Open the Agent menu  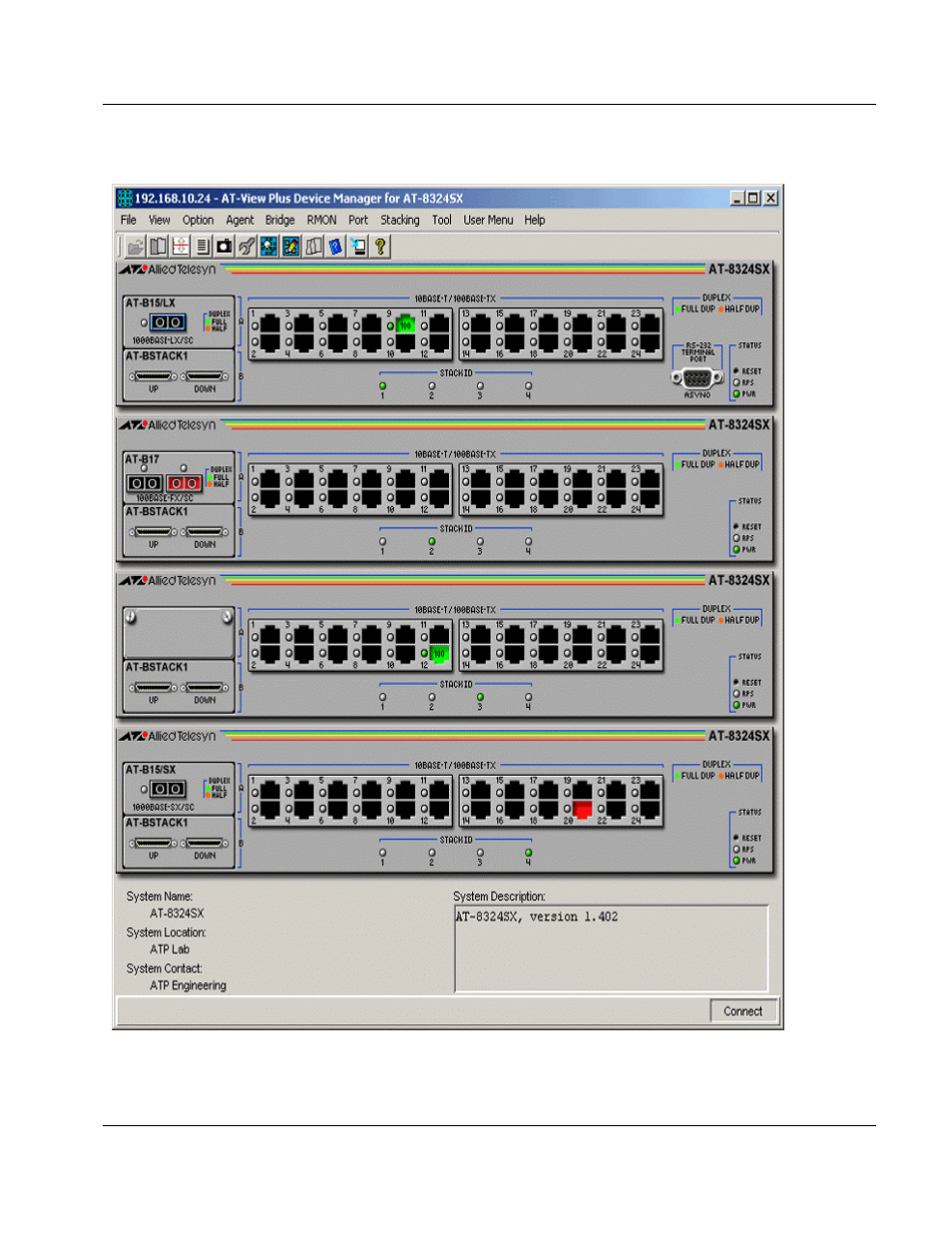point(239,220)
